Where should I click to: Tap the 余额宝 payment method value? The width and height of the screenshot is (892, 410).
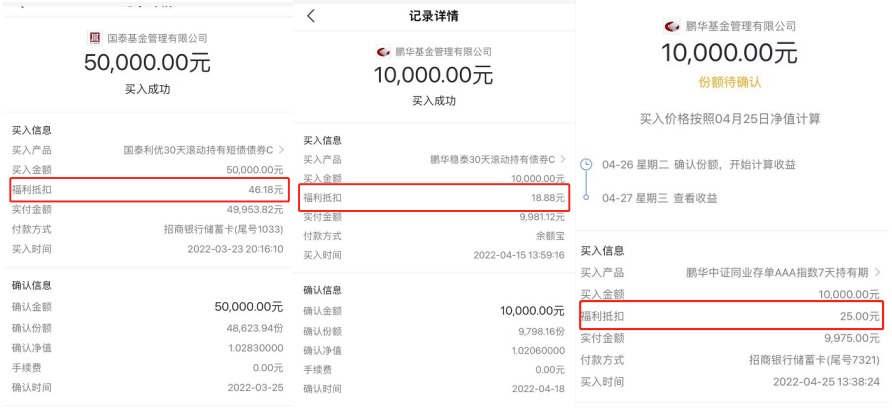tap(551, 236)
